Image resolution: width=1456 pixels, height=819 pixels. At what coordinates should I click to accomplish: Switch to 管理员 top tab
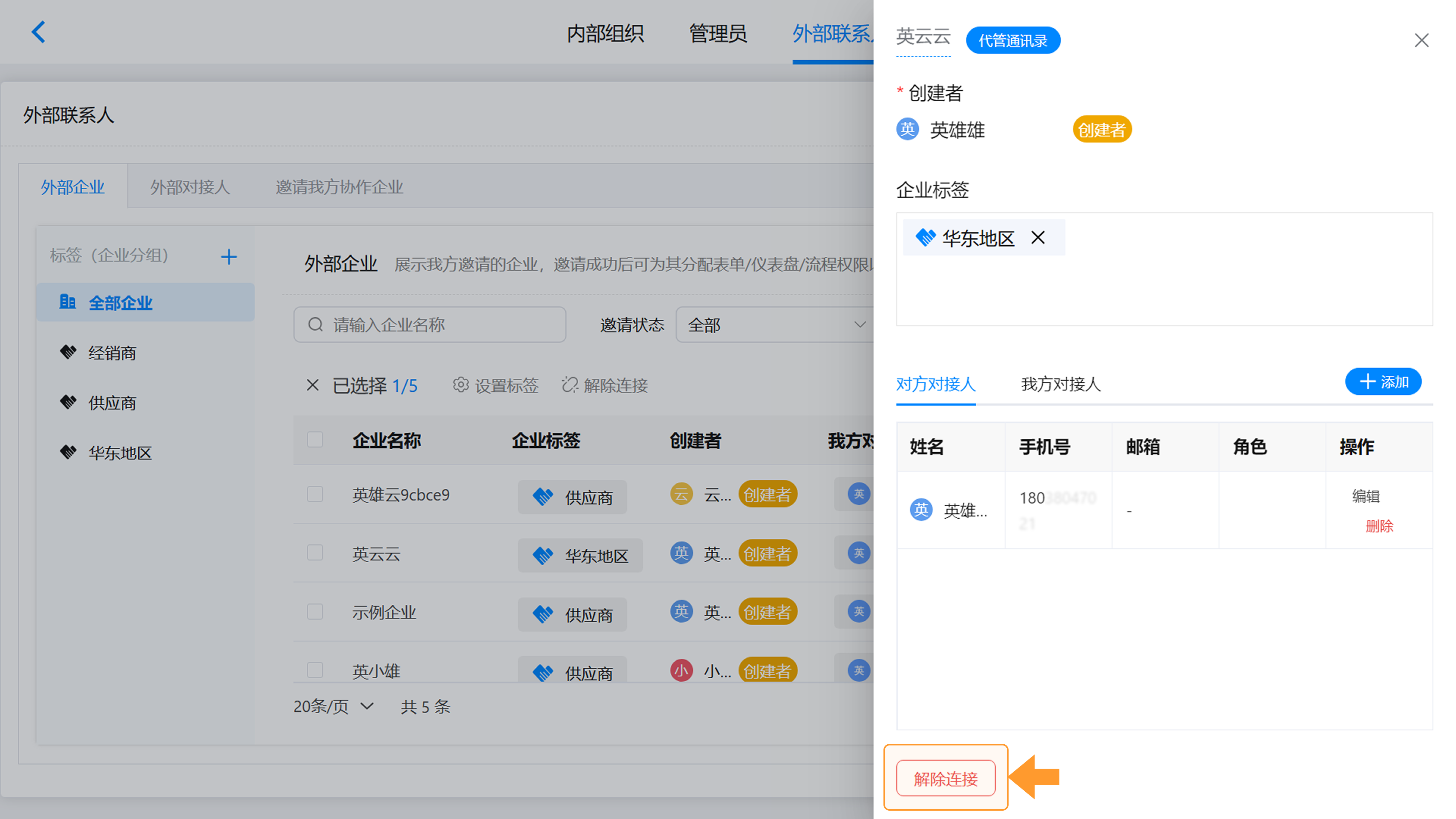pyautogui.click(x=718, y=33)
